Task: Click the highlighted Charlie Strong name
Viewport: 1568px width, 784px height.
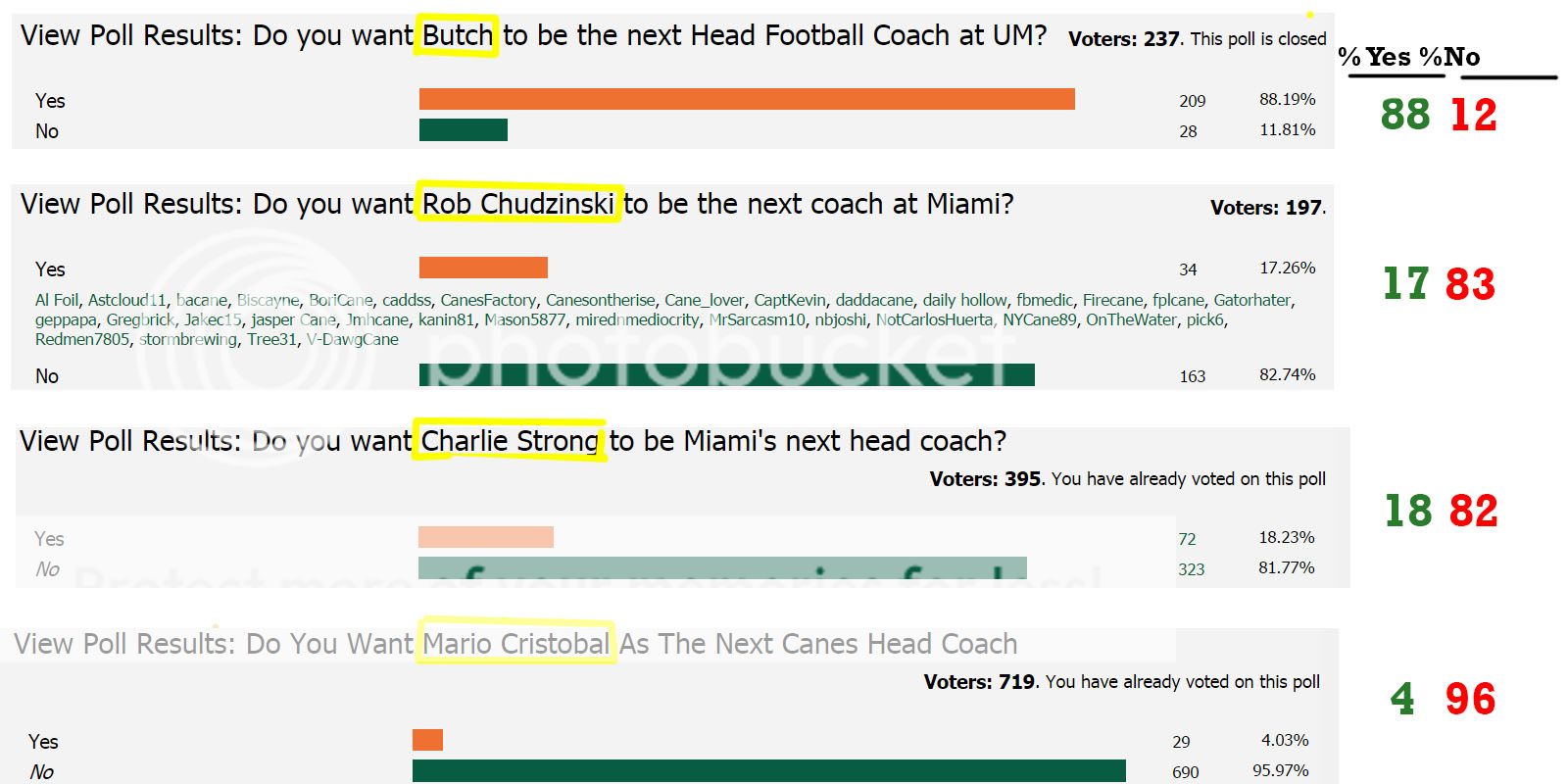Action: point(510,441)
